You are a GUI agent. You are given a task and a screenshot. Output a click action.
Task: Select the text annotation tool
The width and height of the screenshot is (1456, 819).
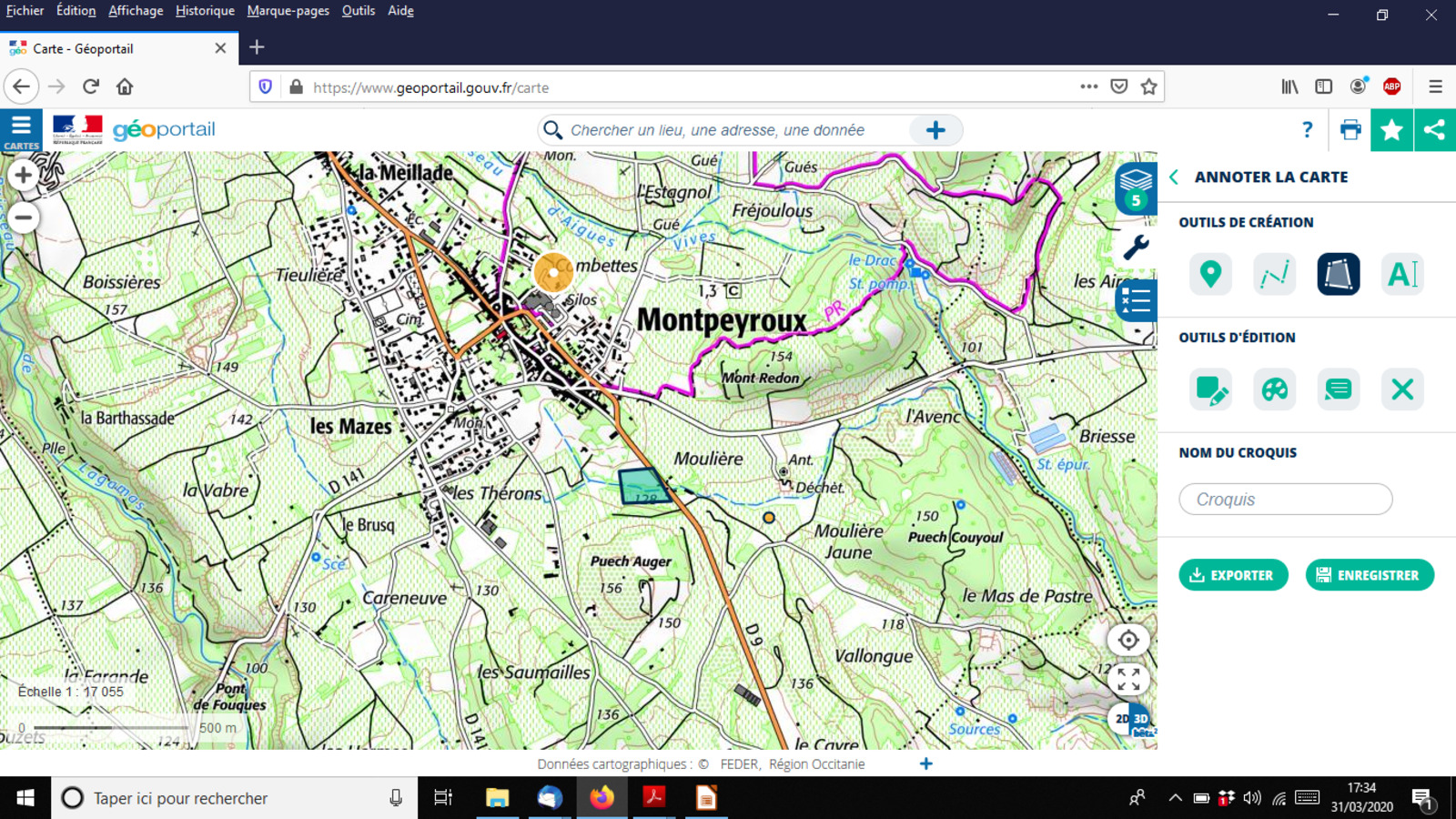click(x=1401, y=274)
